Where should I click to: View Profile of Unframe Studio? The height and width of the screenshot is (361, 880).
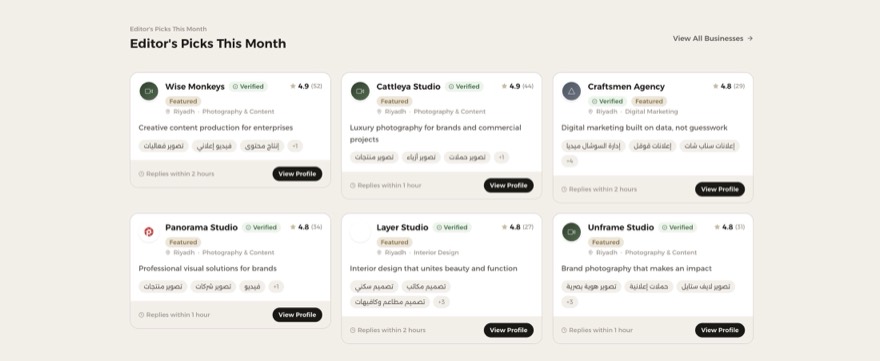(x=720, y=330)
